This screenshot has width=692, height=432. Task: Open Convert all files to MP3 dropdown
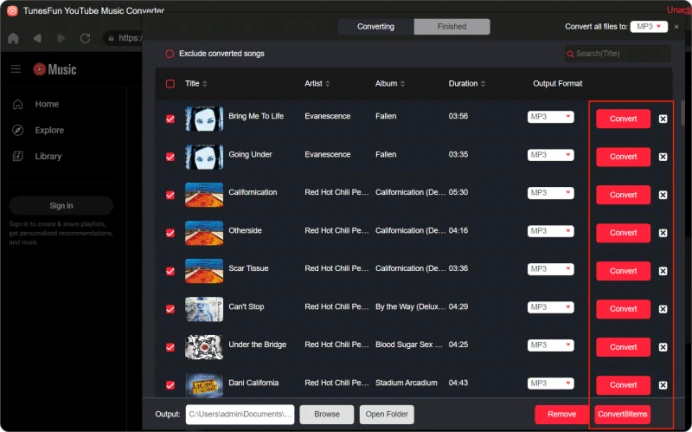point(649,26)
